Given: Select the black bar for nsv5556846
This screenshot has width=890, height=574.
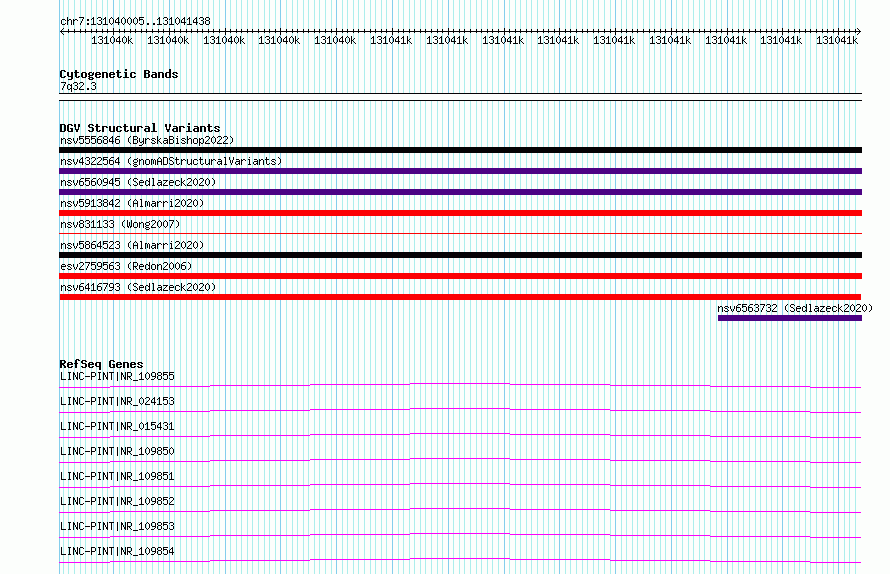Looking at the screenshot, I should [460, 150].
